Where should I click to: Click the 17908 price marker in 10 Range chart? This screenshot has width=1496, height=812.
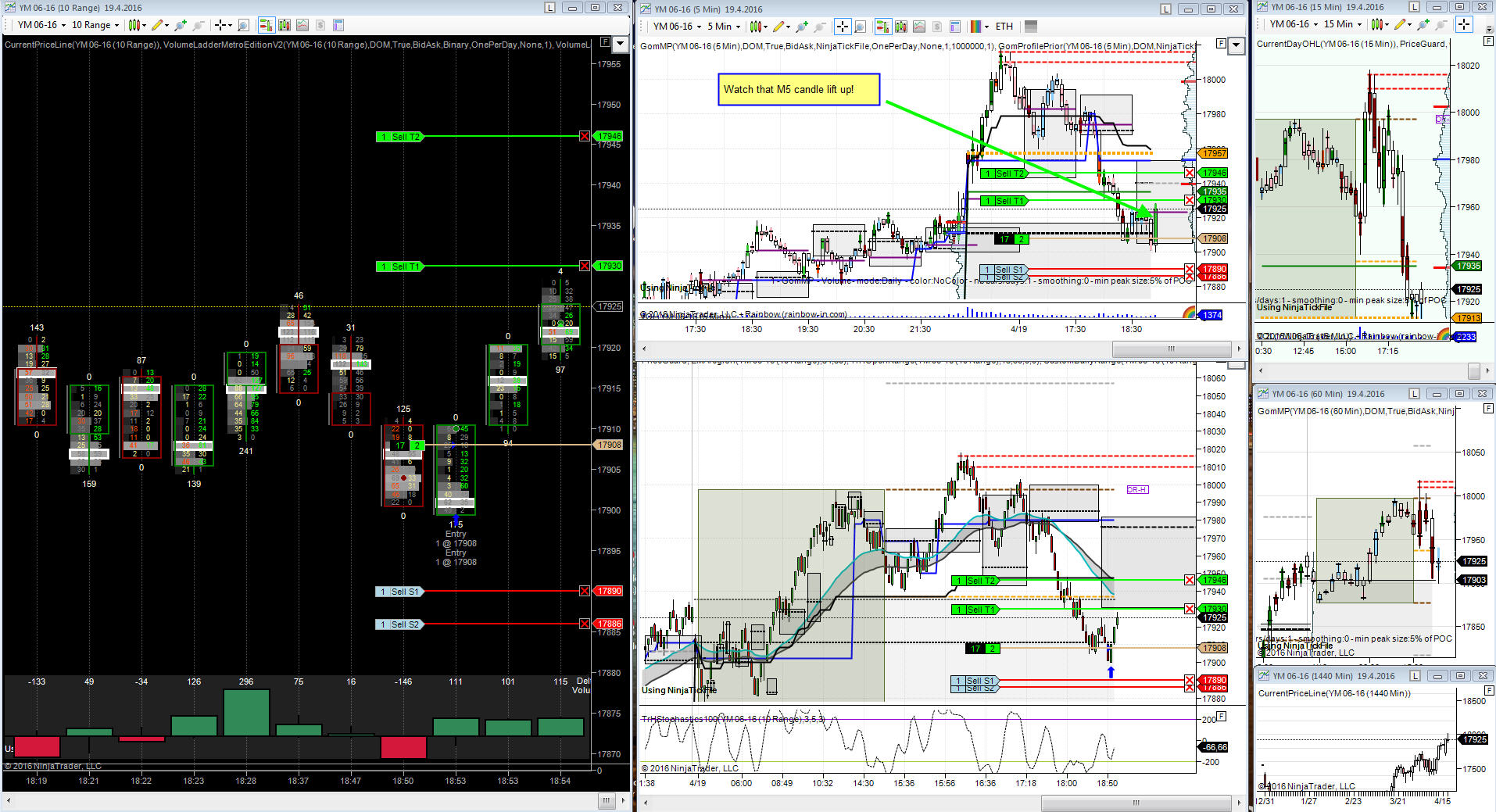(x=609, y=445)
